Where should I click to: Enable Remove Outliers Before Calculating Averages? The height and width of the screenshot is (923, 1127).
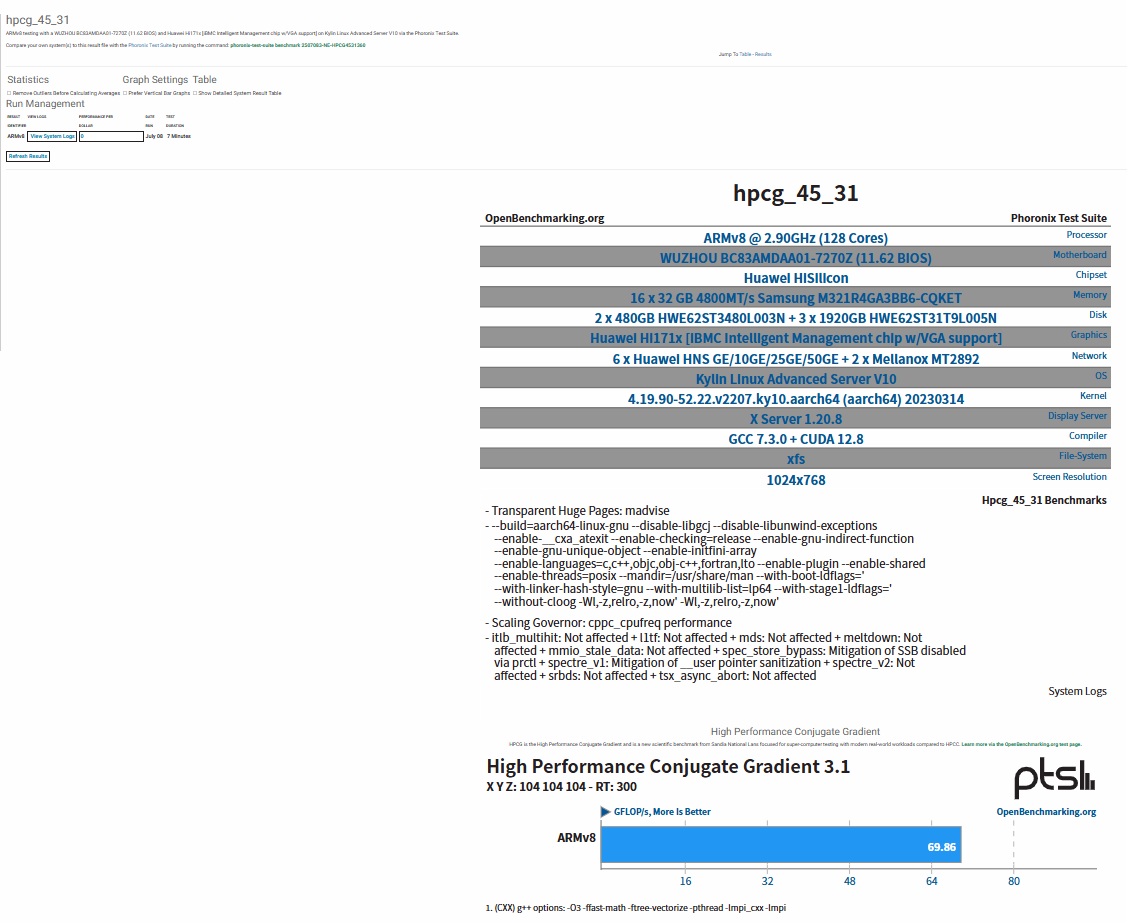point(9,93)
